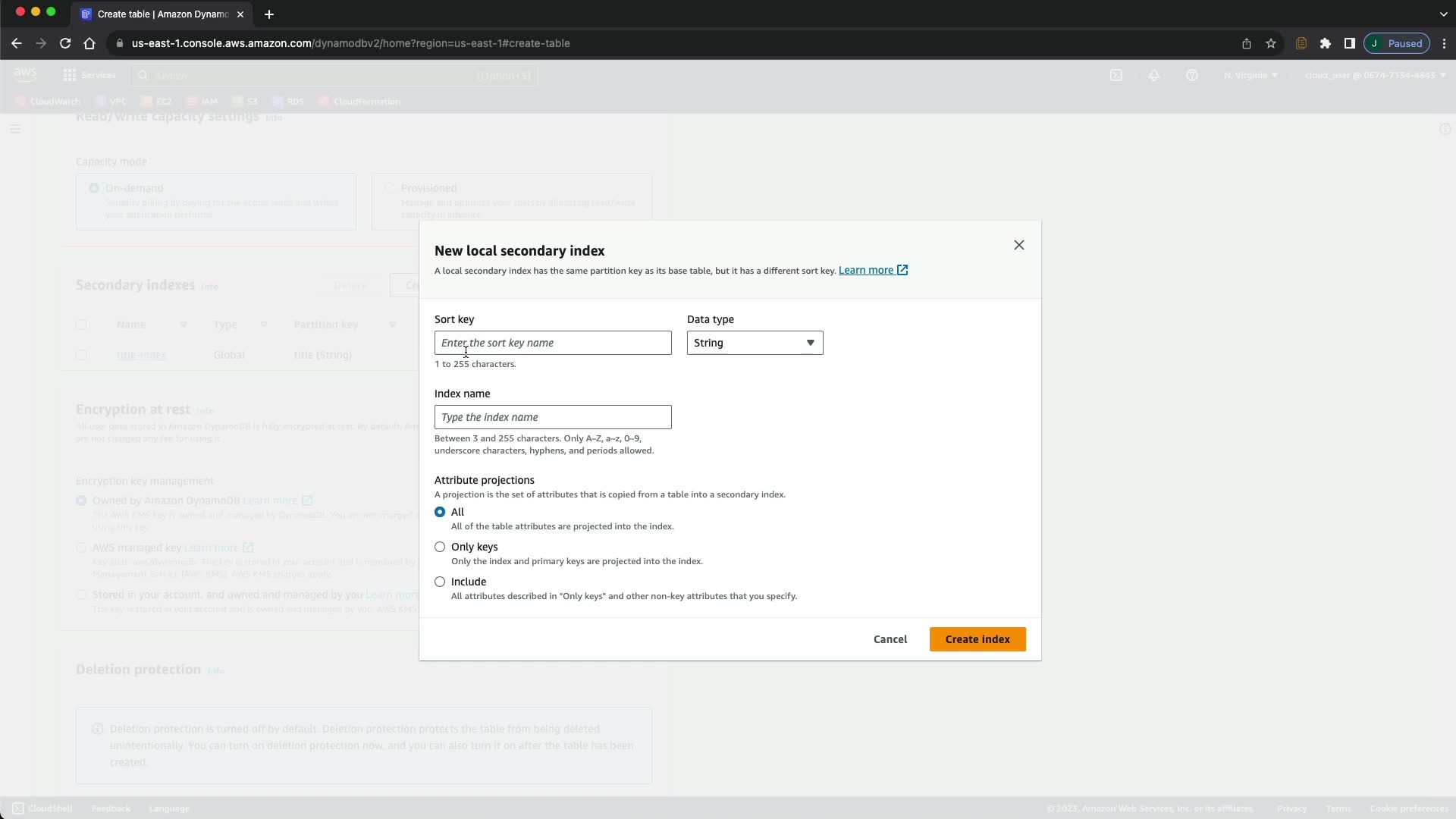Expand the tab search chevron at top right

coord(1443,14)
